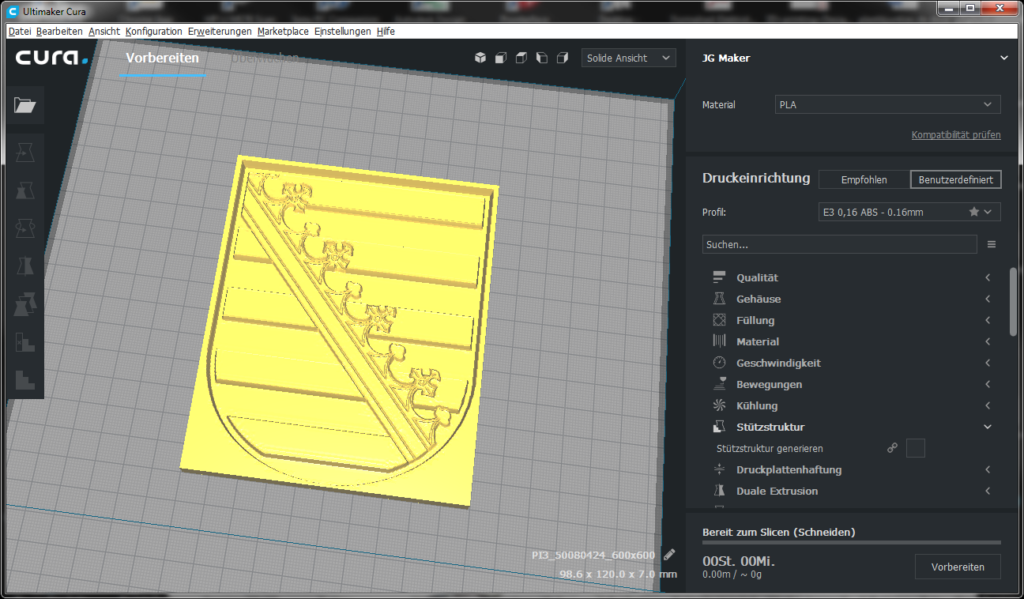Switch to top view camera icon
Image resolution: width=1024 pixels, height=599 pixels.
[x=521, y=57]
